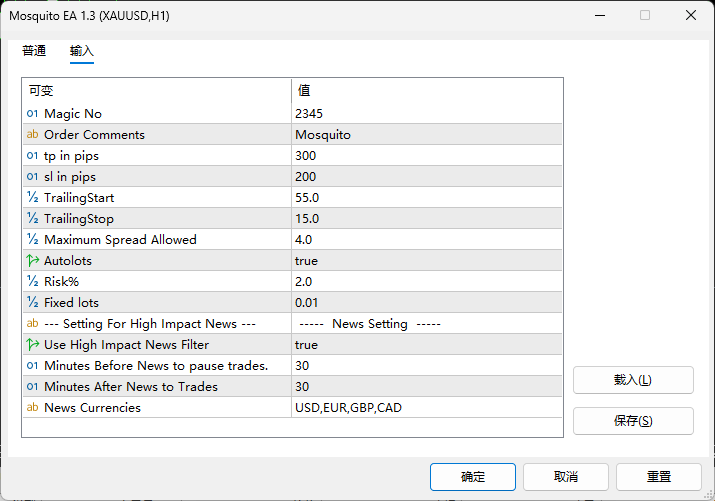Image resolution: width=715 pixels, height=501 pixels.
Task: Edit the Maximum Spread Allowed value 4.0
Action: coord(426,240)
